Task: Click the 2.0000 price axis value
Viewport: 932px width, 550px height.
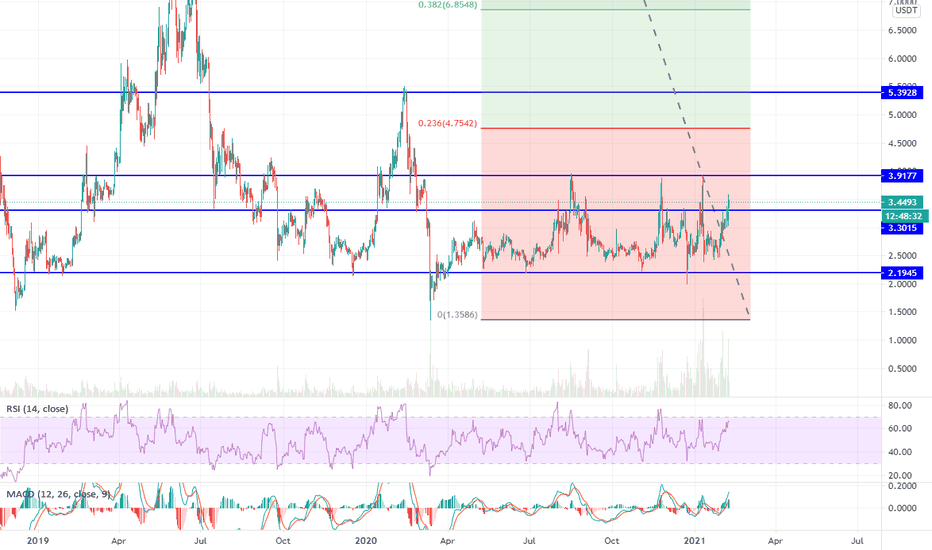Action: coord(902,284)
